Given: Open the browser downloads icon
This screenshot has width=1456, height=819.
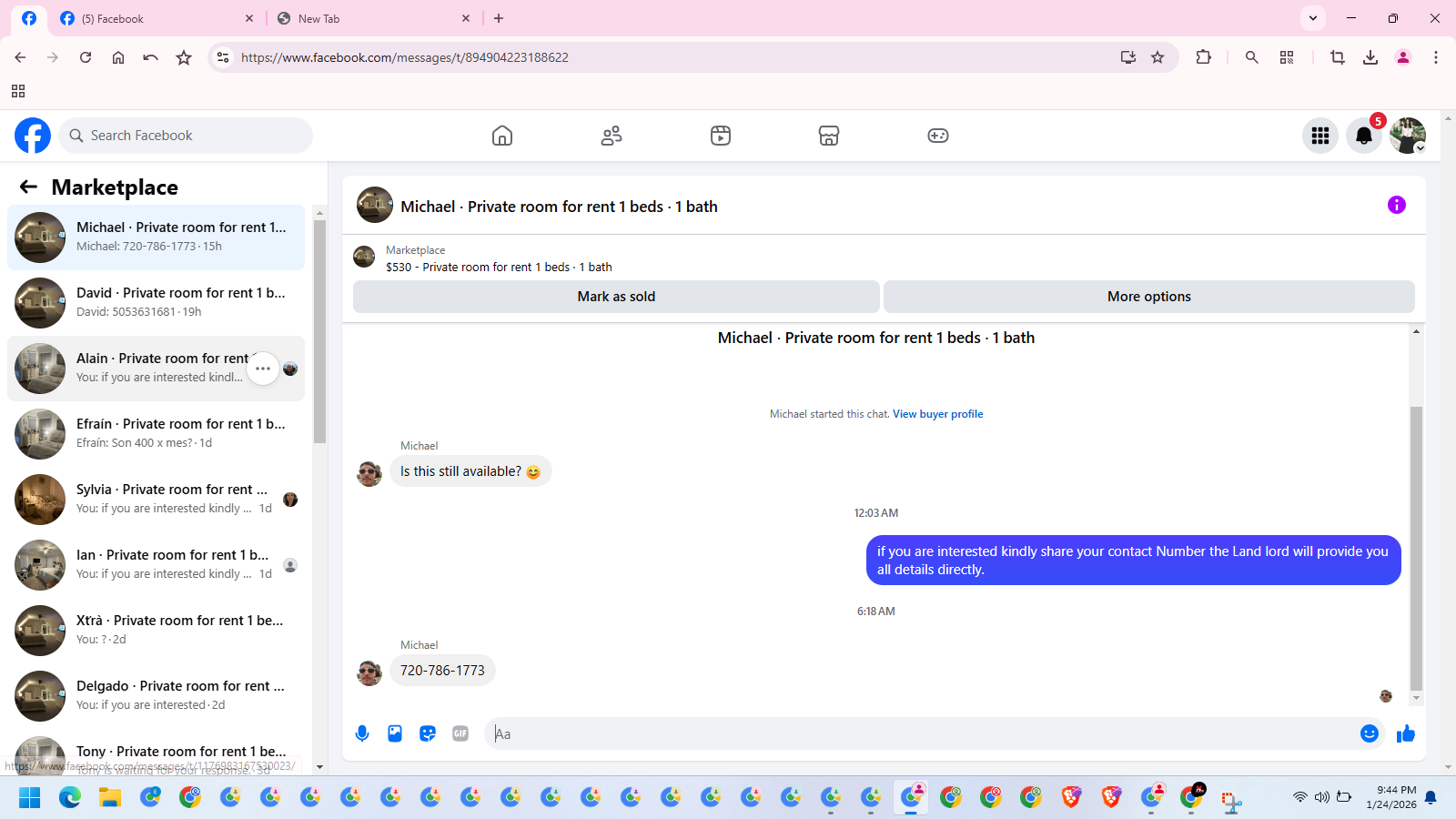Looking at the screenshot, I should (x=1370, y=57).
